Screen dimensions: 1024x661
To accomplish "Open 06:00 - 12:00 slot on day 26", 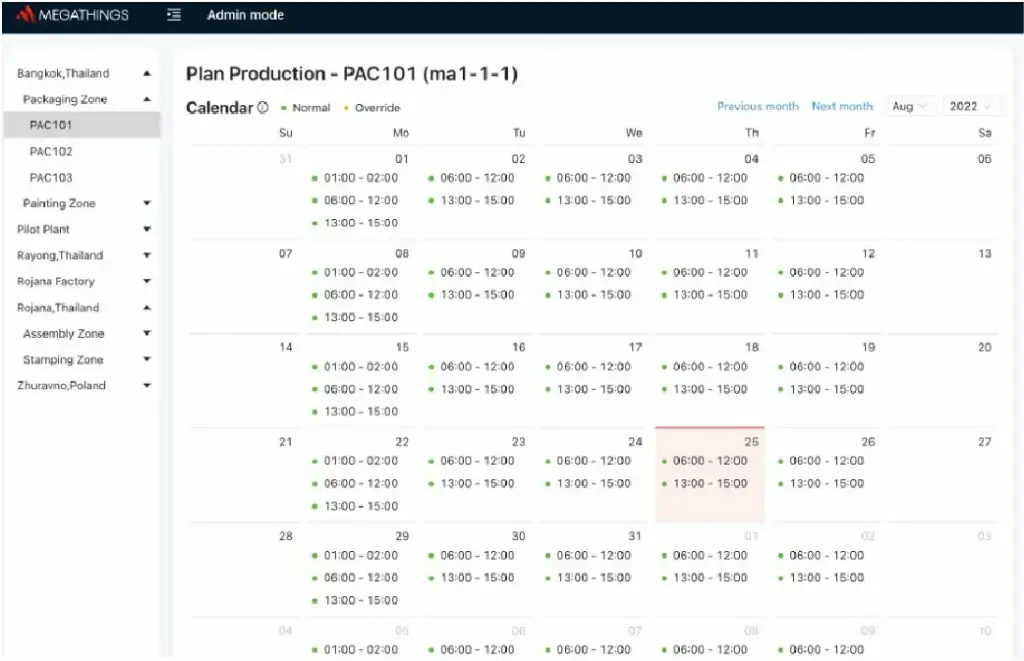I will tap(826, 460).
